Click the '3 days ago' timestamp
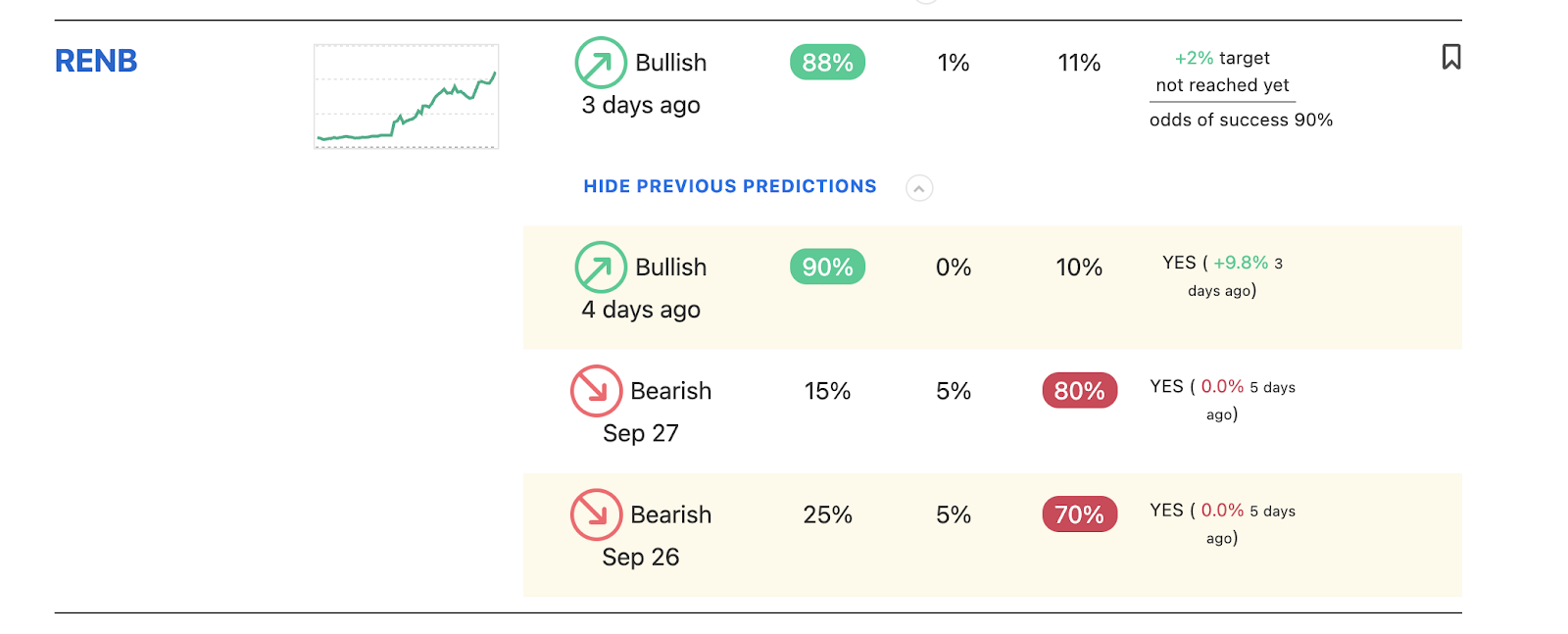 641,105
